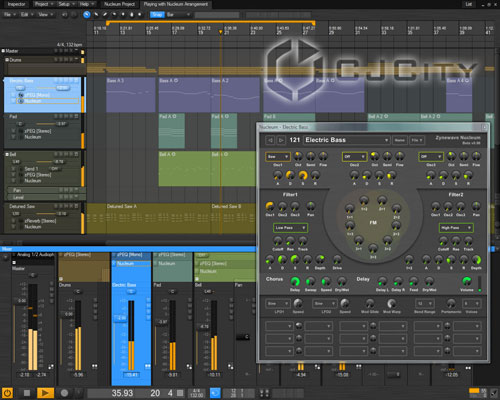Click the Osc1 Oct knob
500x400 pixels.
click(x=298, y=156)
